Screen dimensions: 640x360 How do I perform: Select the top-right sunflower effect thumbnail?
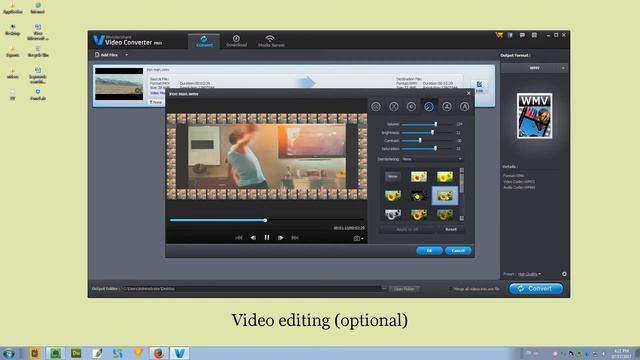[445, 176]
